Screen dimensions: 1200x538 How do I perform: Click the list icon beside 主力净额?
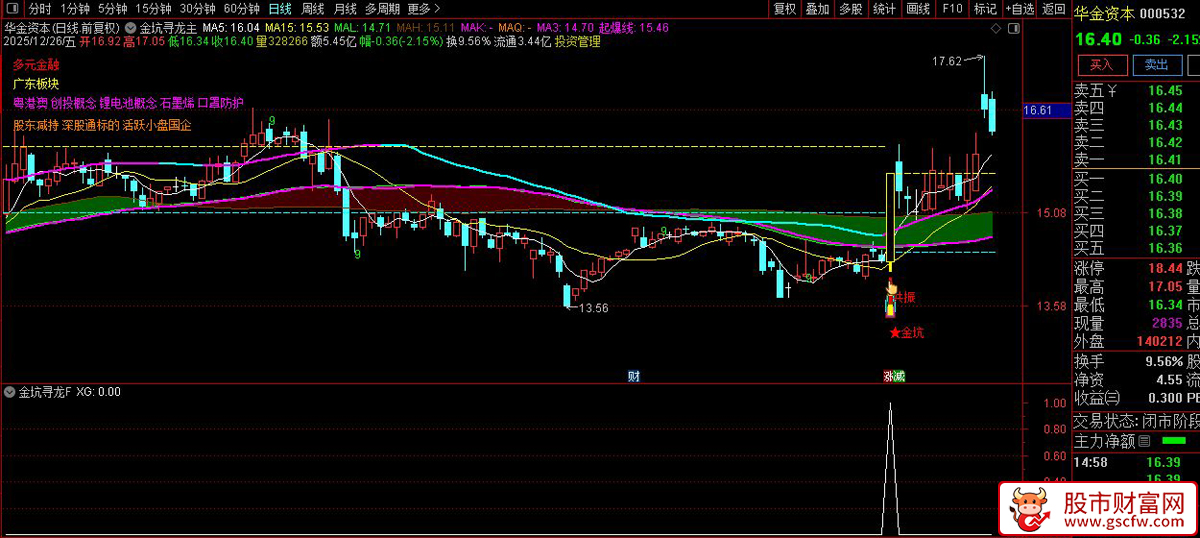1145,440
